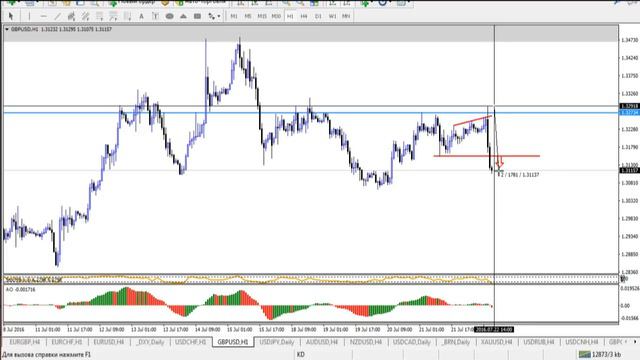Switch chart to M15 timeframe
This screenshot has width=640, height=360.
pyautogui.click(x=262, y=16)
